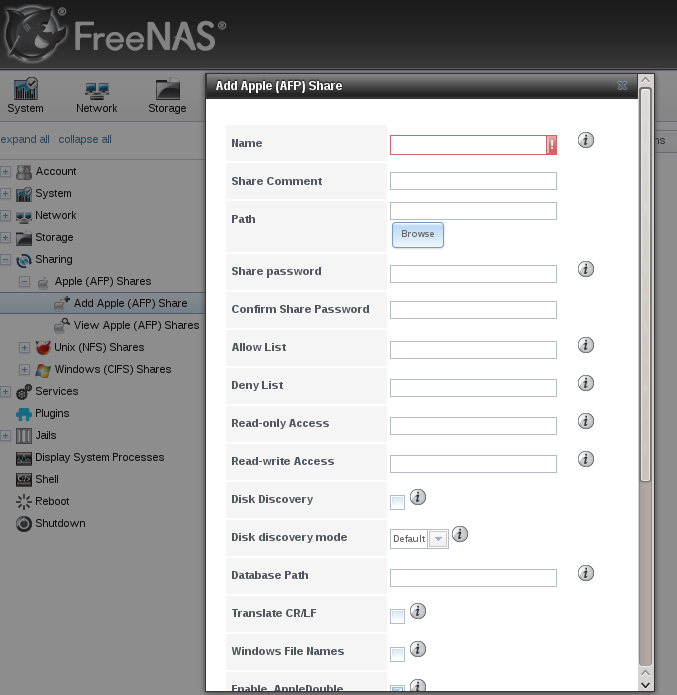Image resolution: width=677 pixels, height=695 pixels.
Task: Click the Sharing icon in tree
Action: 24,260
